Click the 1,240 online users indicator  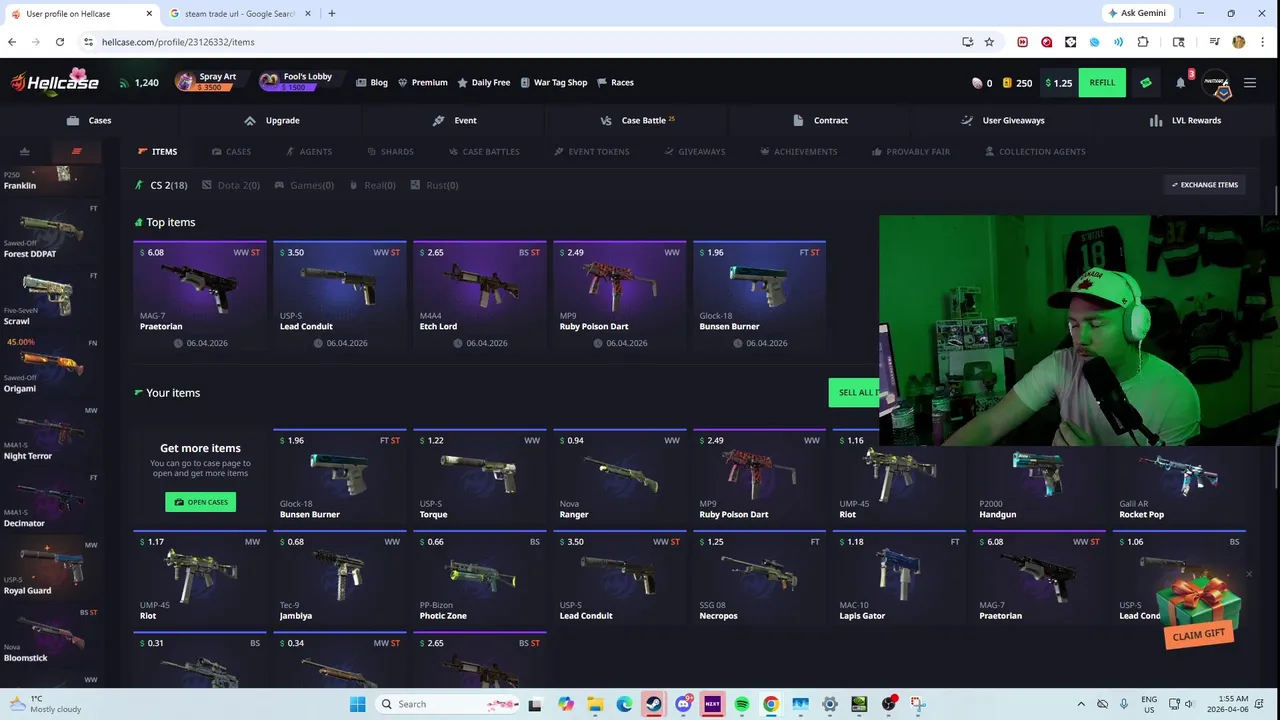pyautogui.click(x=139, y=83)
